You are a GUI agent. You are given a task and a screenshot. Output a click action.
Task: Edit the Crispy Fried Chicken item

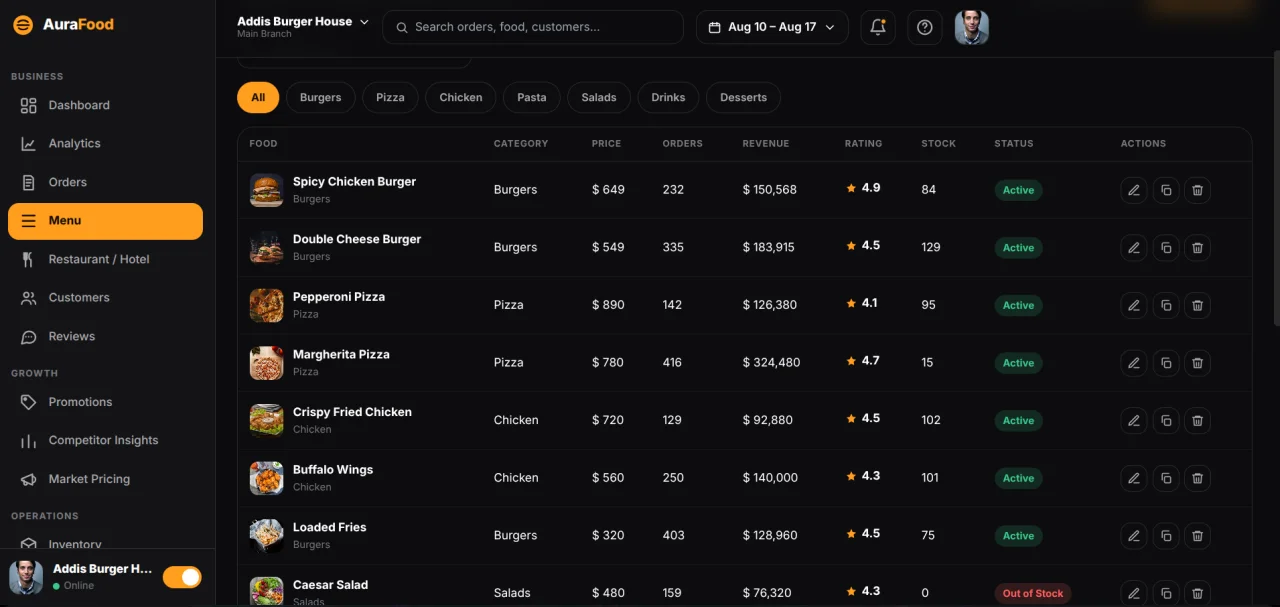coord(1134,420)
